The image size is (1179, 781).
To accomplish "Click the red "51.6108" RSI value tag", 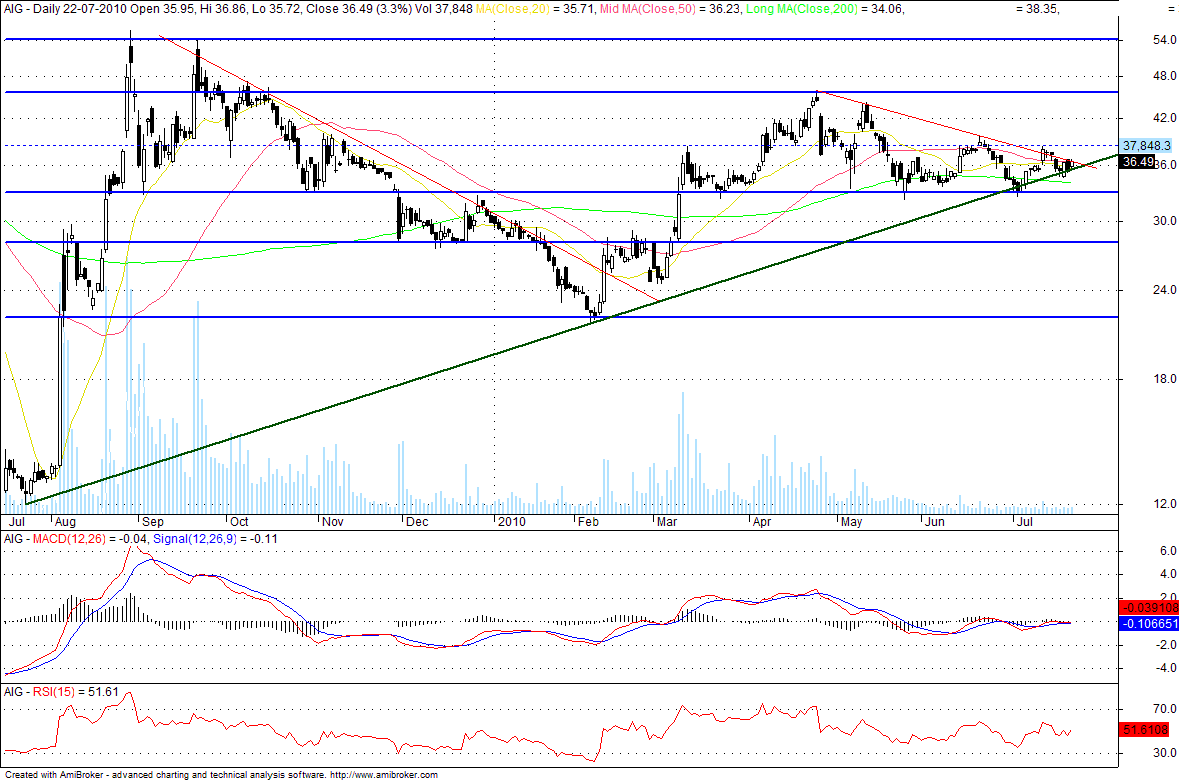I will coord(1146,730).
